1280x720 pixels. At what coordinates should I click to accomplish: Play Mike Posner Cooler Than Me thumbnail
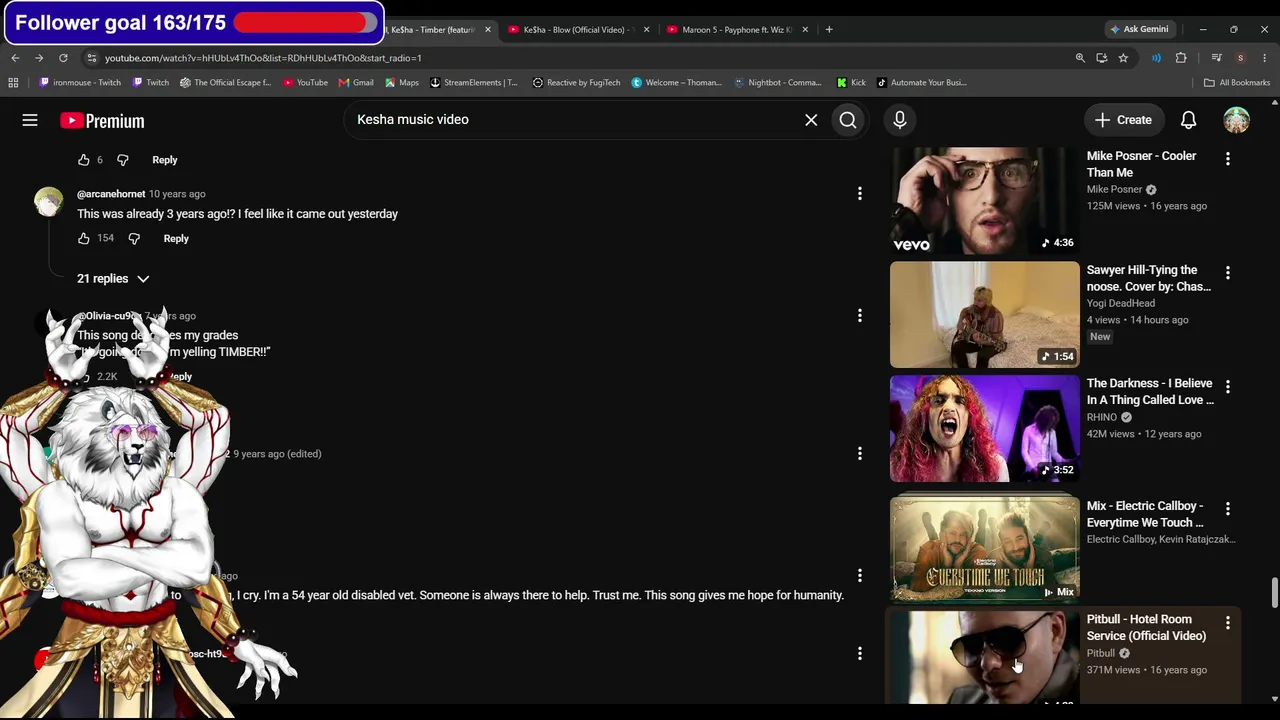985,201
